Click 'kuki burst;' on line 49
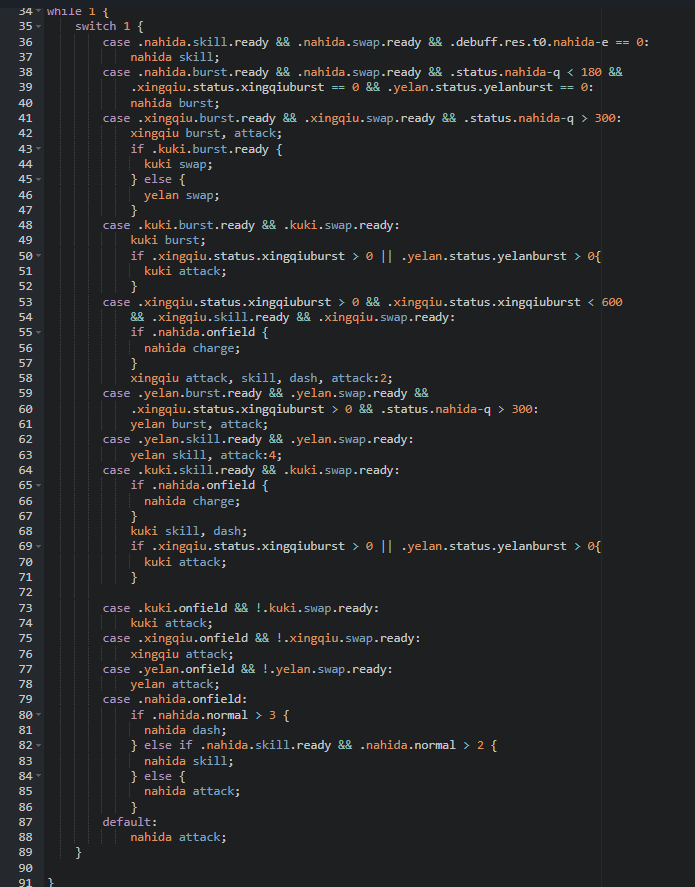This screenshot has height=887, width=695. click(x=168, y=240)
